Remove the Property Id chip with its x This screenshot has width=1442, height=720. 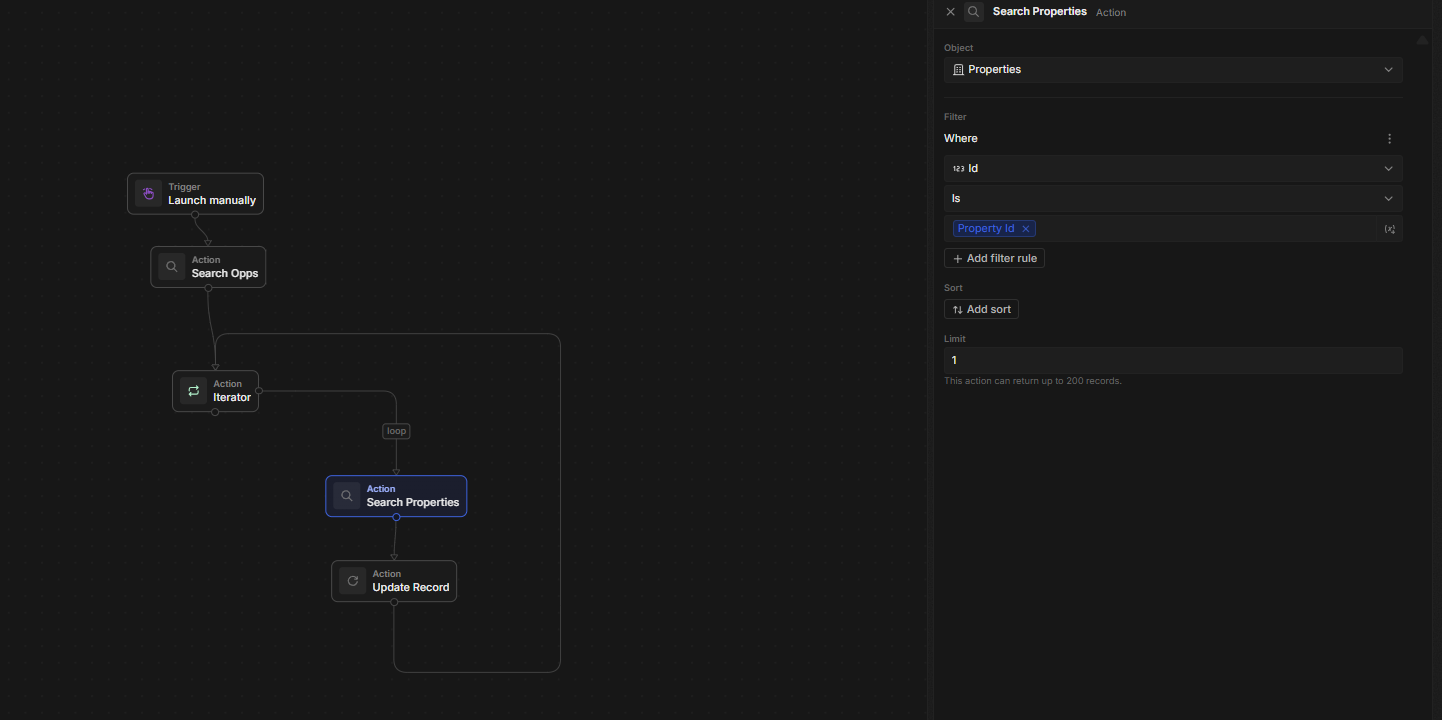pos(1025,229)
